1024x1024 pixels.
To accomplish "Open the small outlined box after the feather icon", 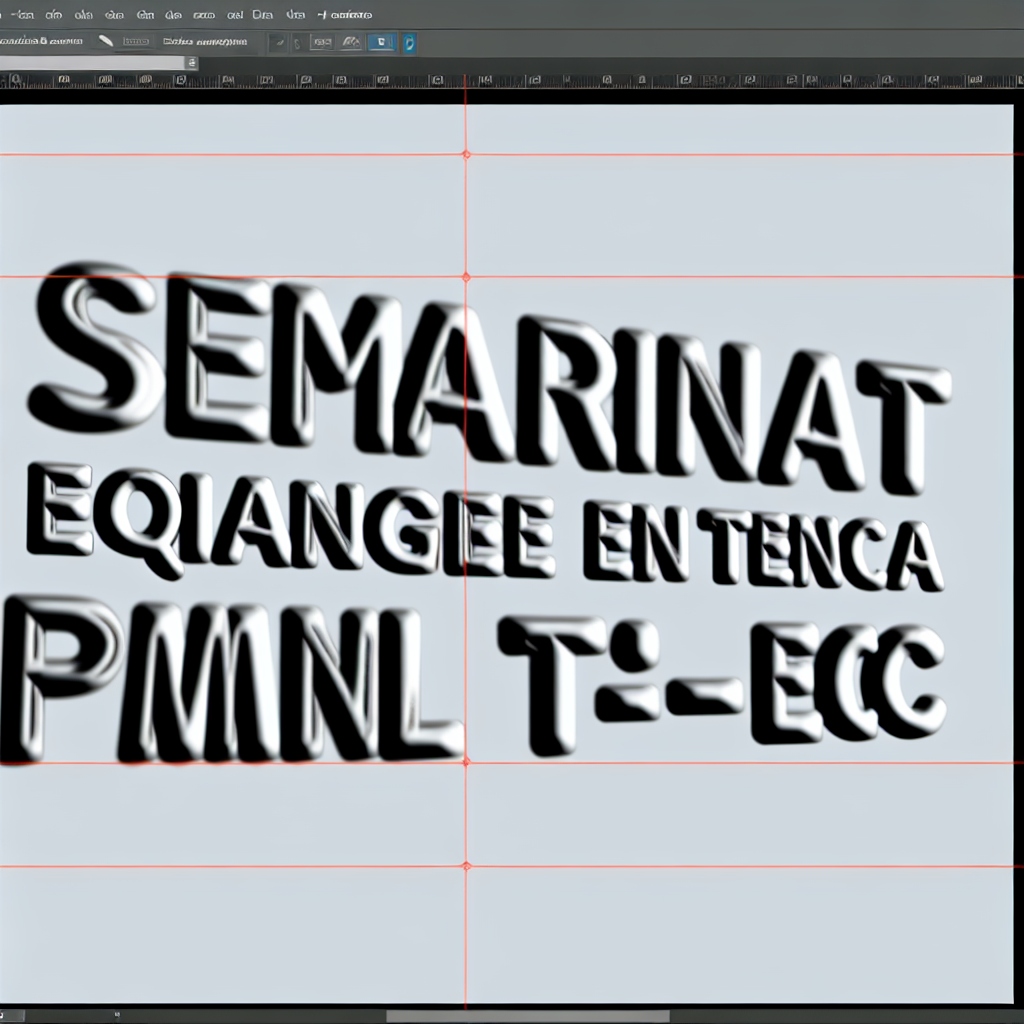I will (136, 42).
